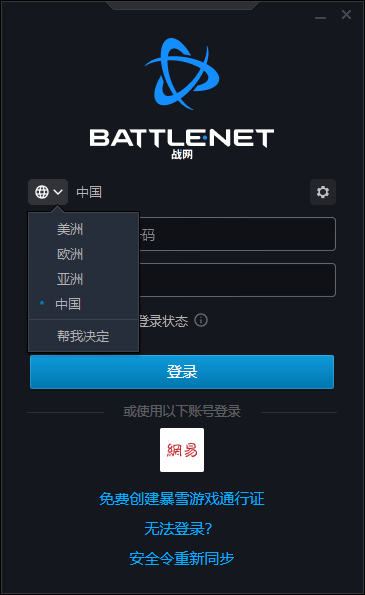
Task: Open the settings gear icon
Action: pyautogui.click(x=323, y=192)
